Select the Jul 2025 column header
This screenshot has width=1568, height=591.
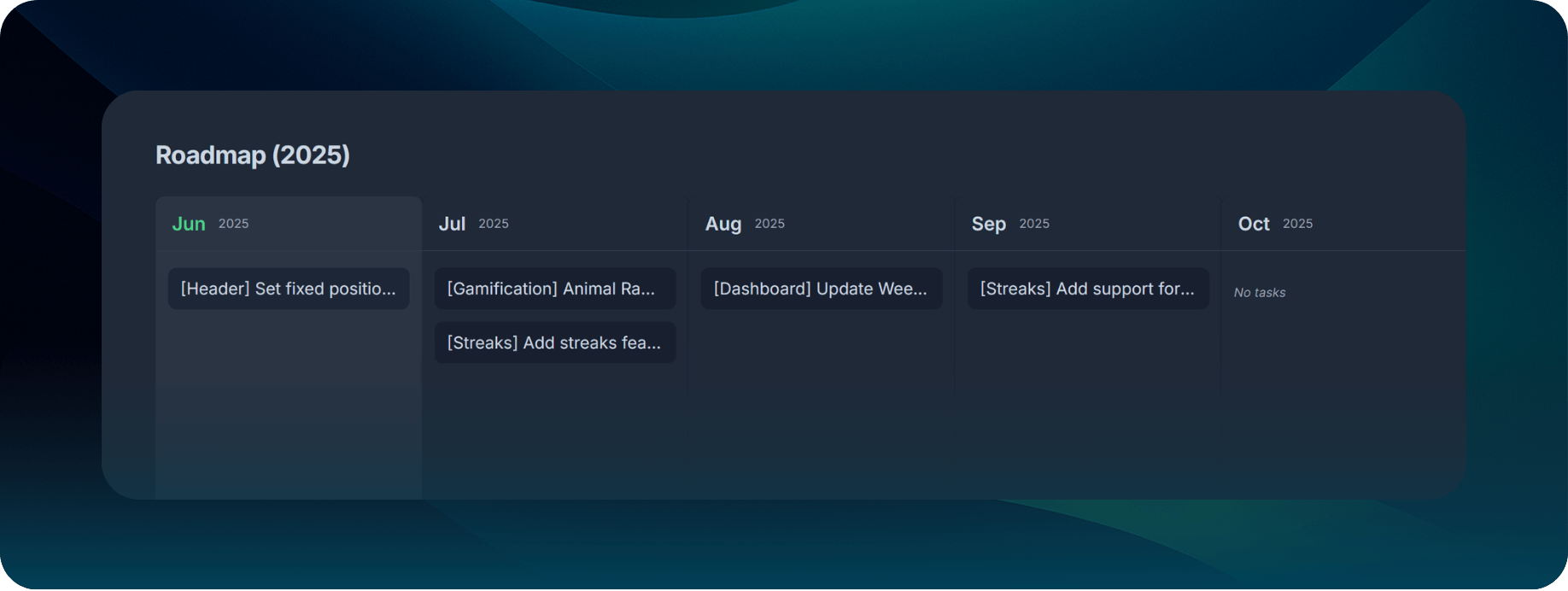point(555,224)
